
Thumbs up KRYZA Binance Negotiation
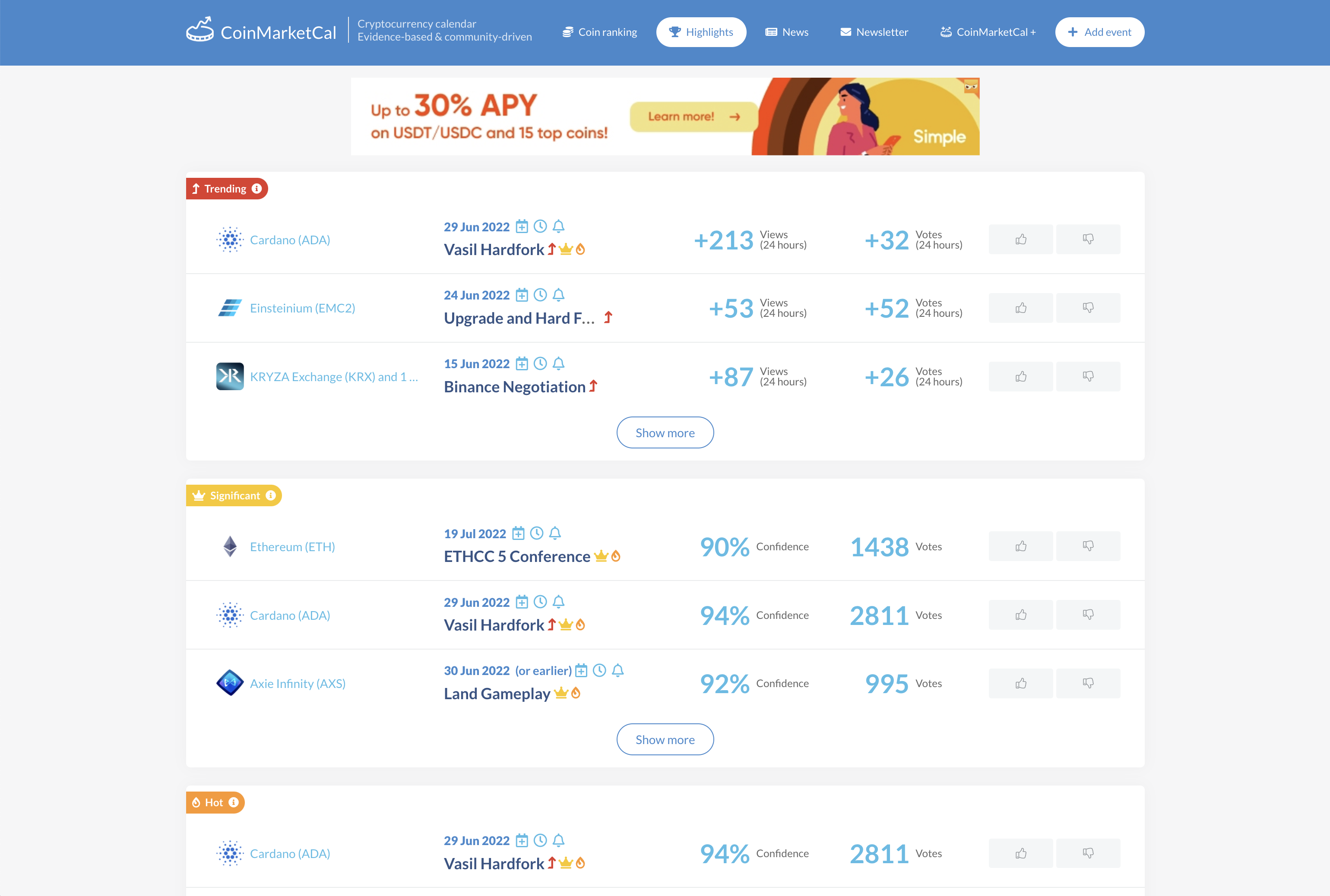[1021, 377]
